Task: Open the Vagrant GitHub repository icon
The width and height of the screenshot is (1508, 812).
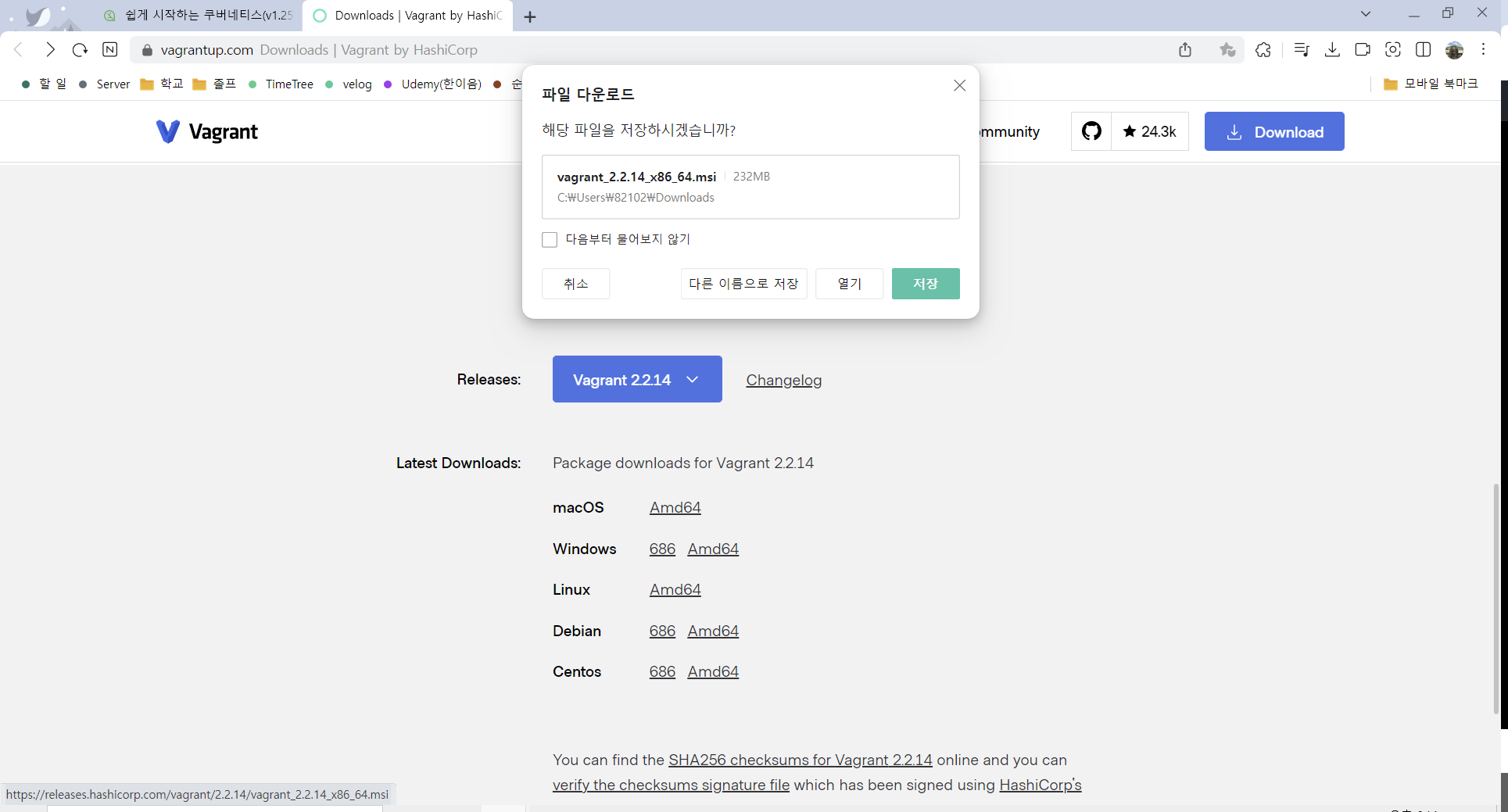Action: [1091, 131]
